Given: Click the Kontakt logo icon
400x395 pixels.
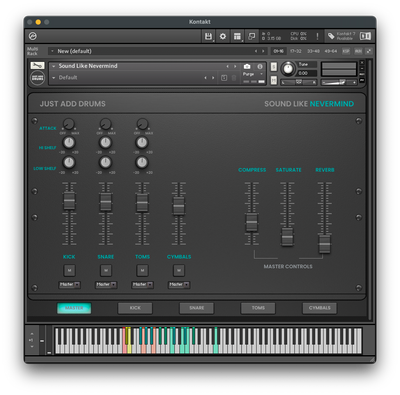Looking at the screenshot, I should pos(33,36).
